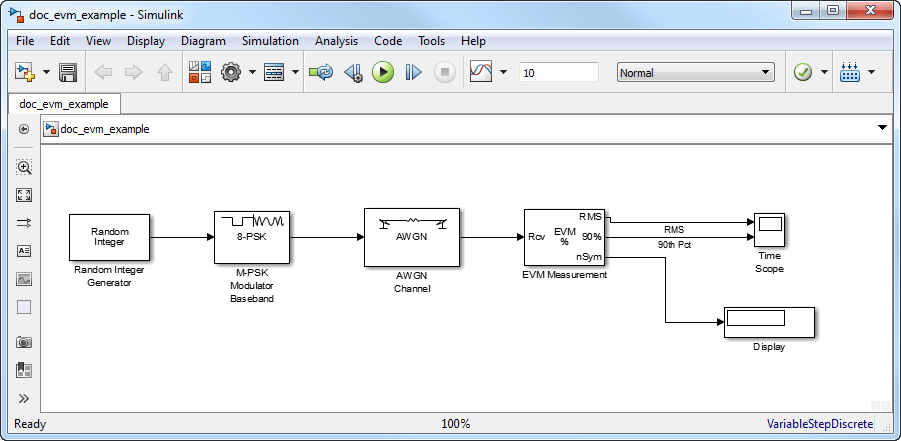Open the Diagram menu
901x441 pixels.
[203, 41]
